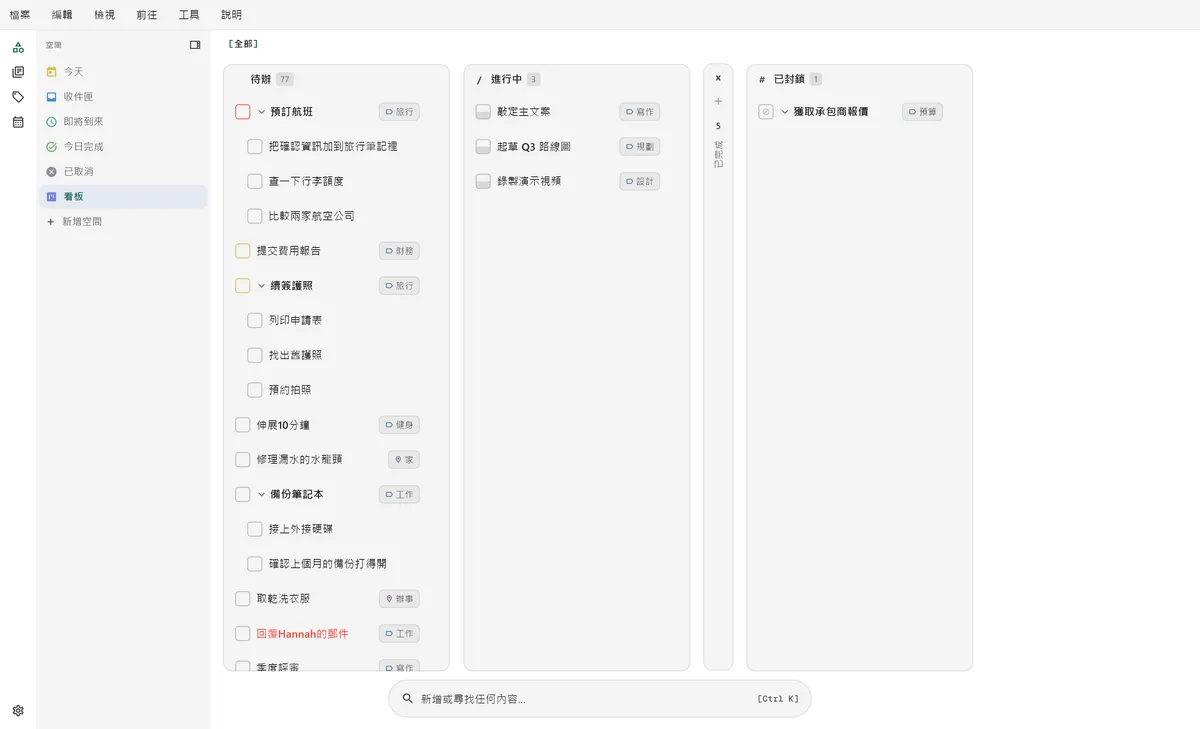Toggle the blocked checkbox for 獲取承包商報價
The height and width of the screenshot is (729, 1200).
tap(766, 112)
